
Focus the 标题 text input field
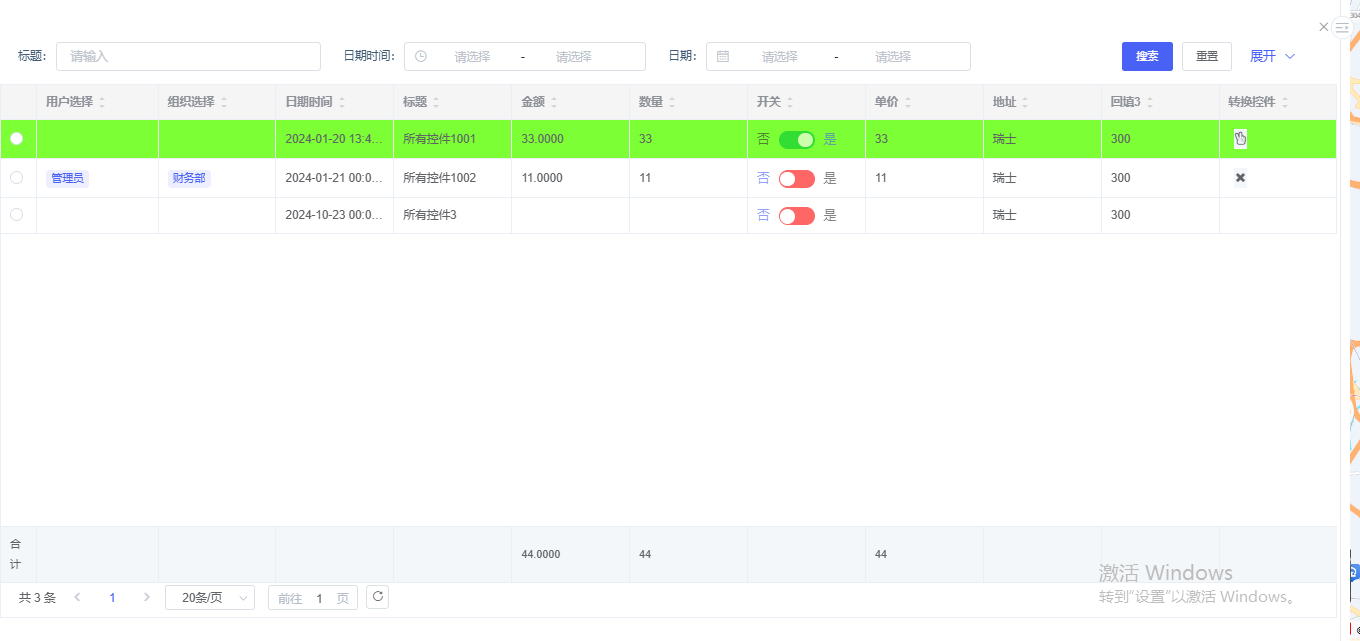click(x=188, y=57)
